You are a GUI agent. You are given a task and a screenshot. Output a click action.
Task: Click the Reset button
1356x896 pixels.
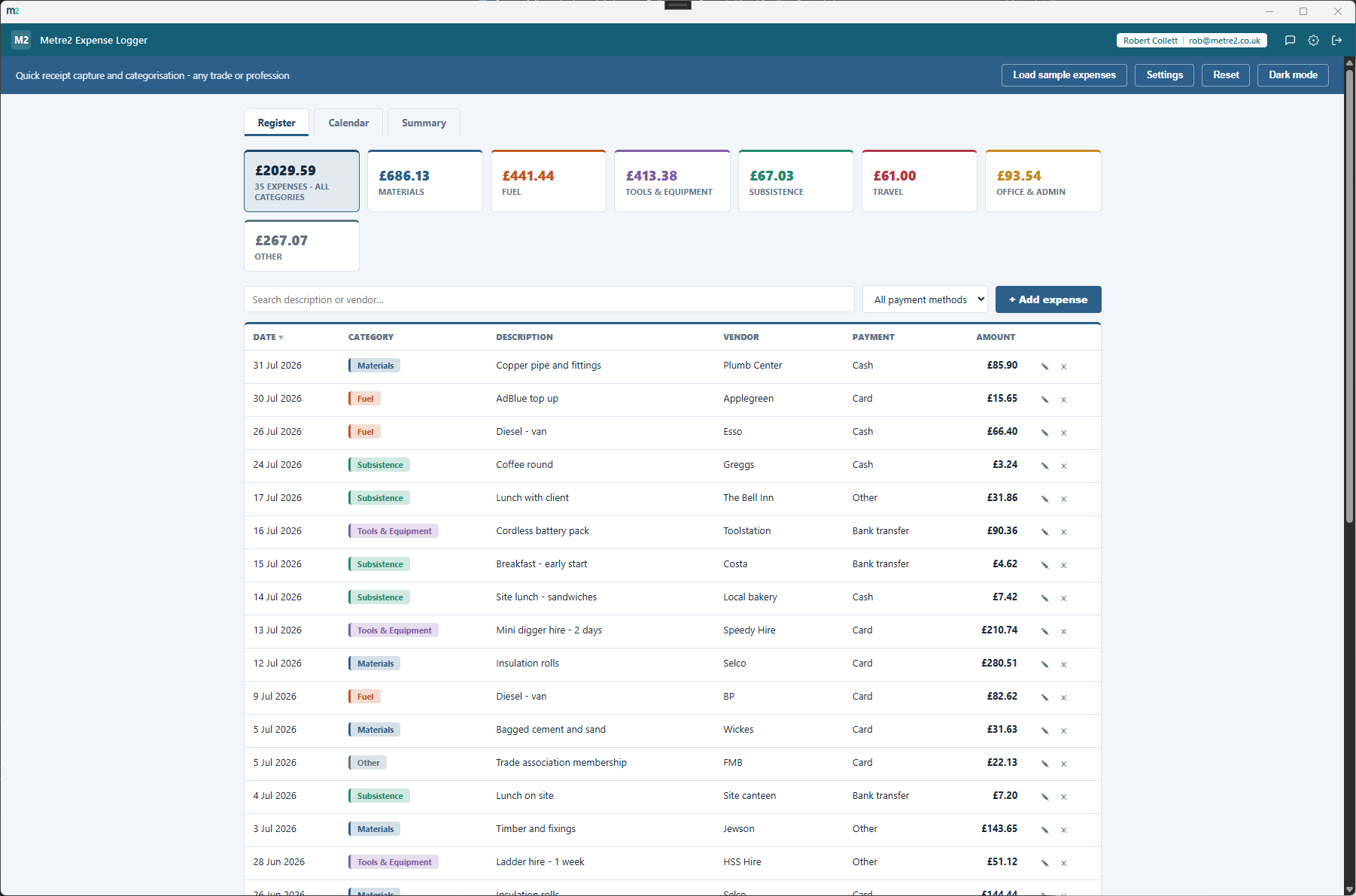click(x=1226, y=75)
